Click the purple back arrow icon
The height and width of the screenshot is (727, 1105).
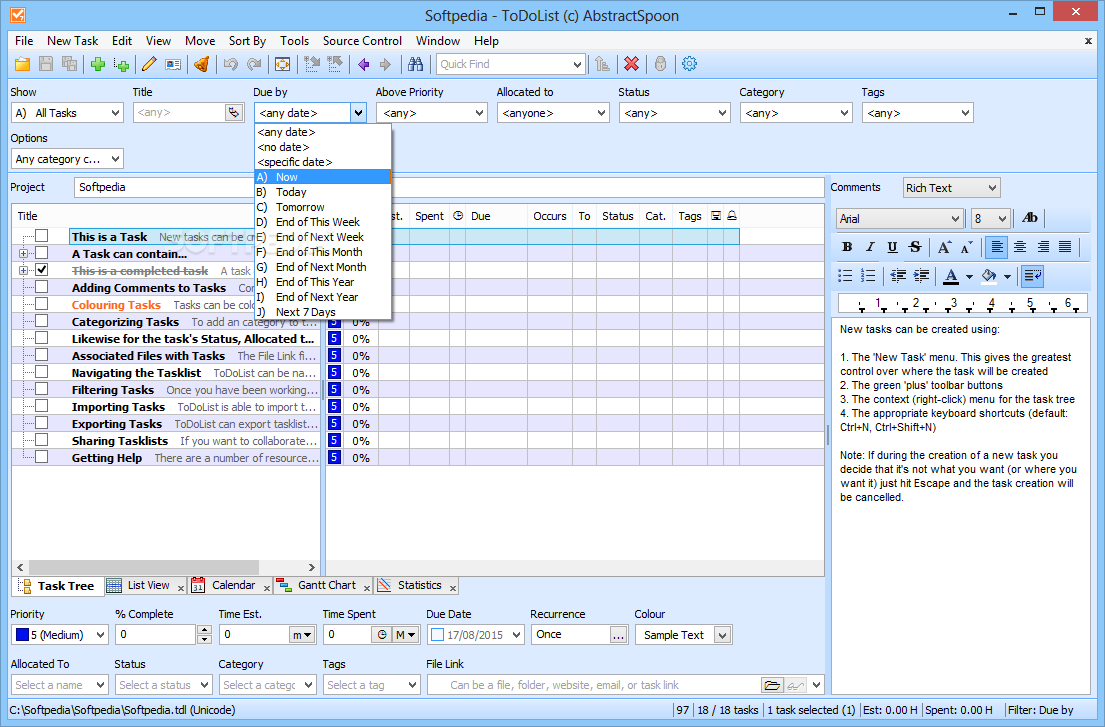(x=363, y=64)
